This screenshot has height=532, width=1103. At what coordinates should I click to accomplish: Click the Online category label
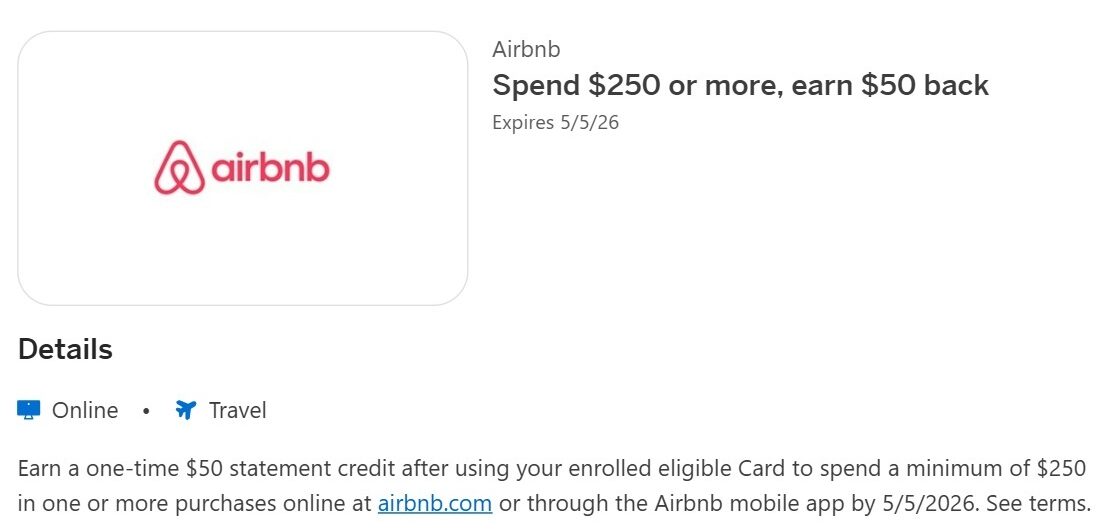(85, 410)
